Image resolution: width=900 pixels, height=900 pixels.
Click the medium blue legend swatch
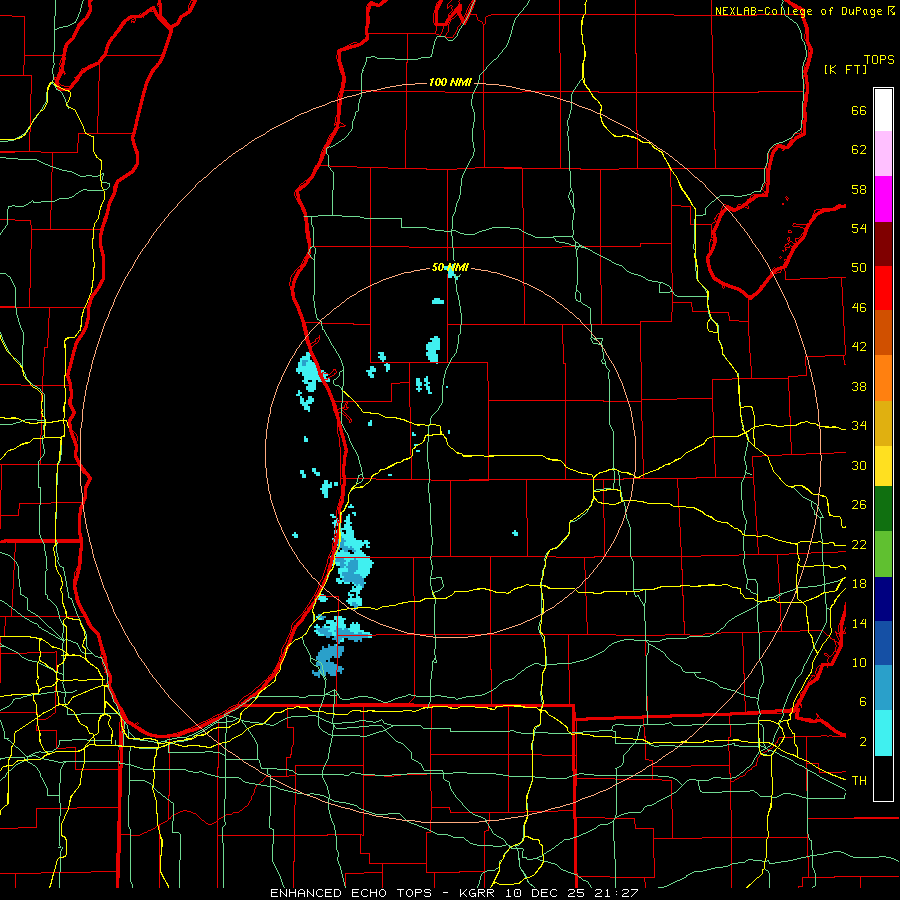coord(883,643)
